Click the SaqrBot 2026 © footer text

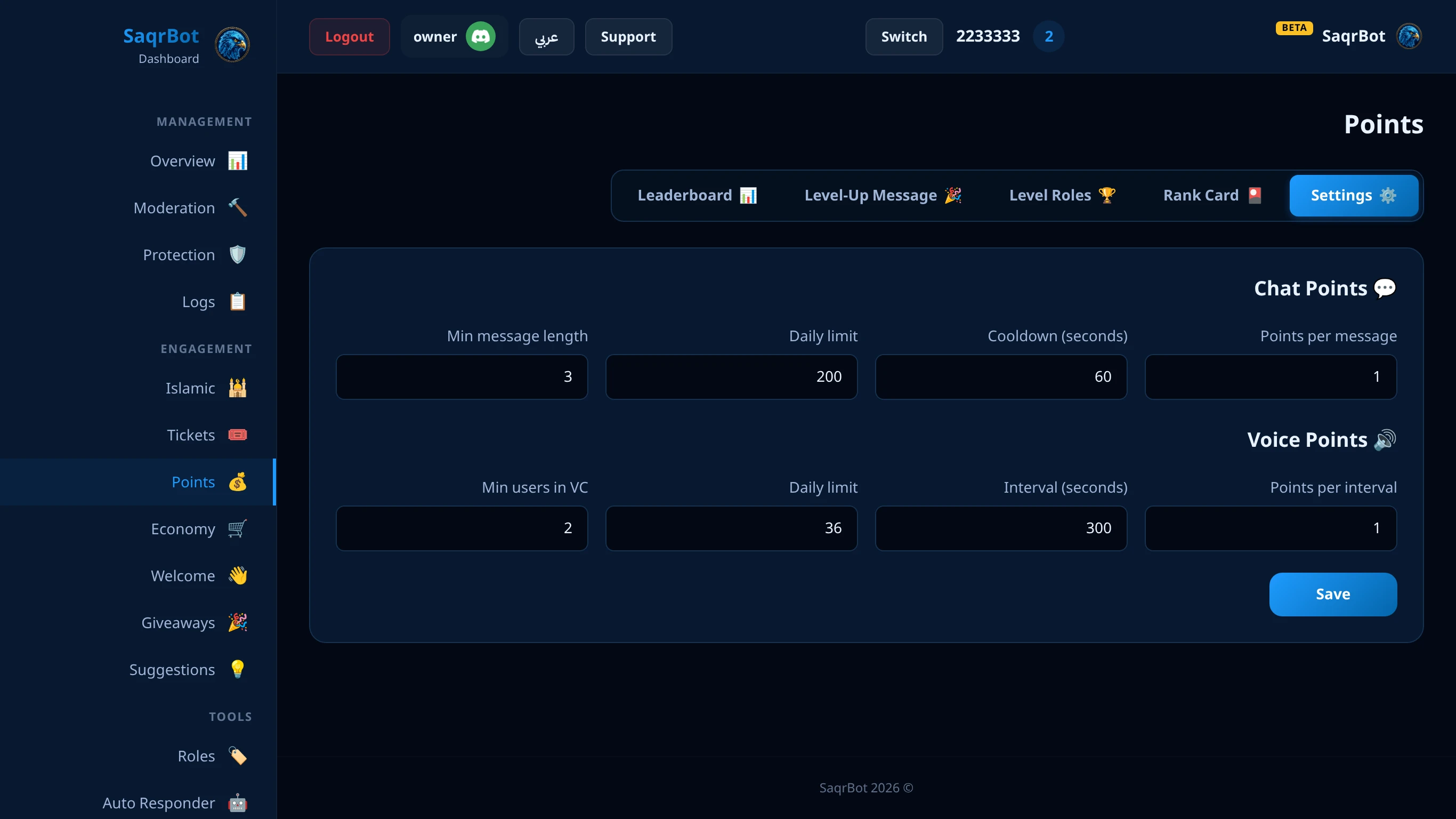(x=866, y=789)
